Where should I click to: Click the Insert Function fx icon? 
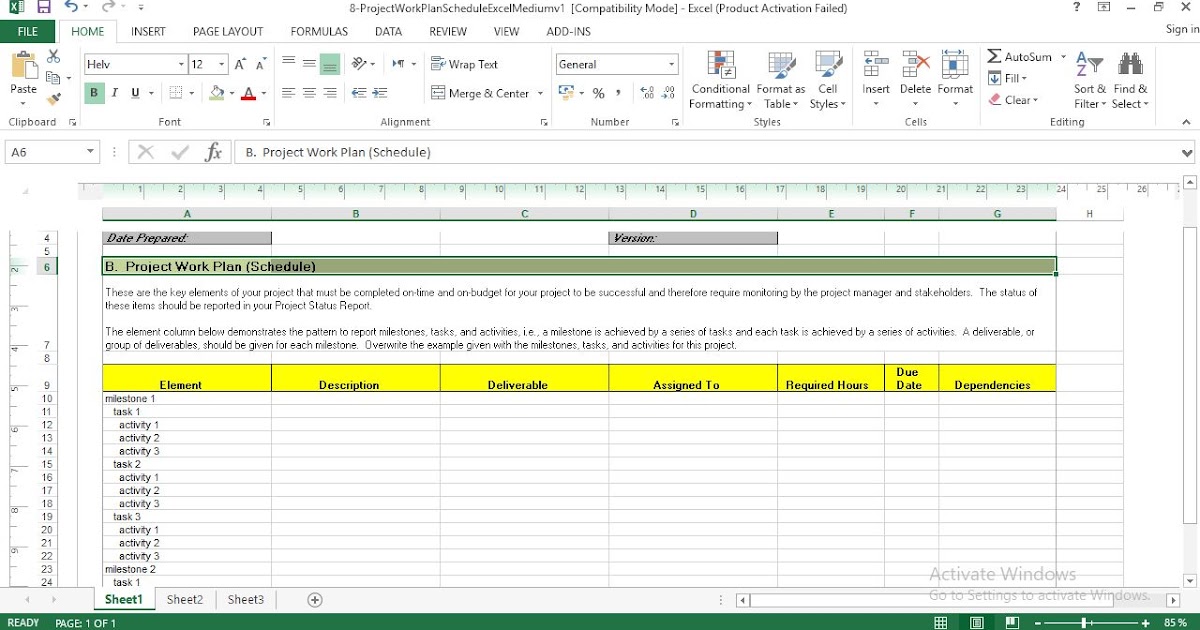pyautogui.click(x=212, y=152)
